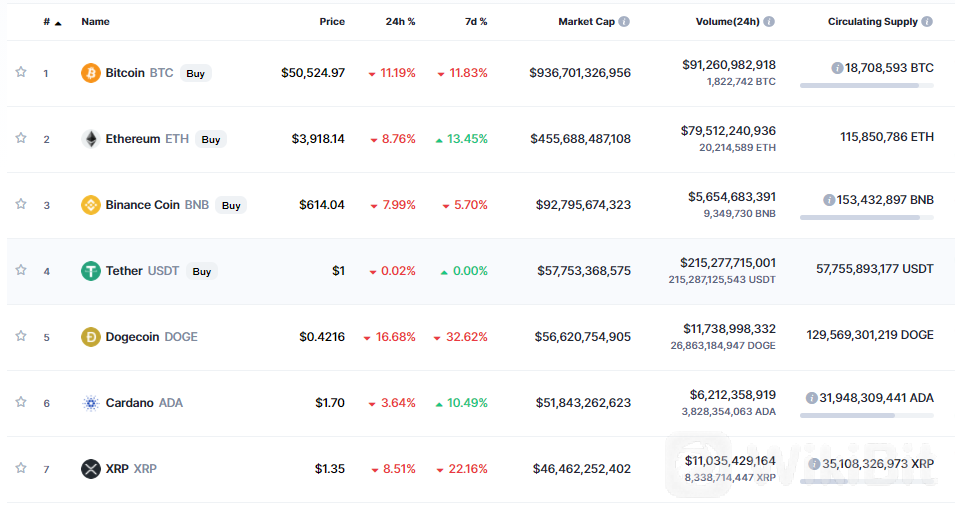Star Ethereum to add to watchlist
The width and height of the screenshot is (955, 520).
point(21,138)
